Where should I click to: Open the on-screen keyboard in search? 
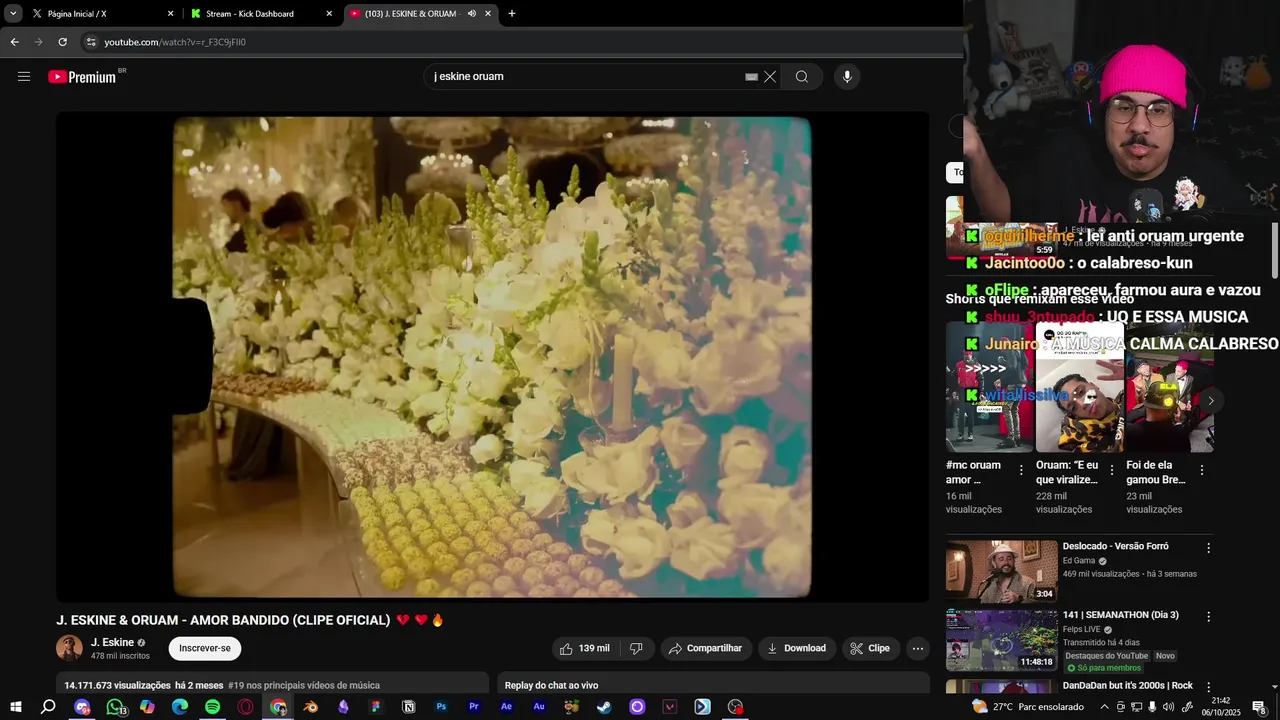click(x=751, y=77)
